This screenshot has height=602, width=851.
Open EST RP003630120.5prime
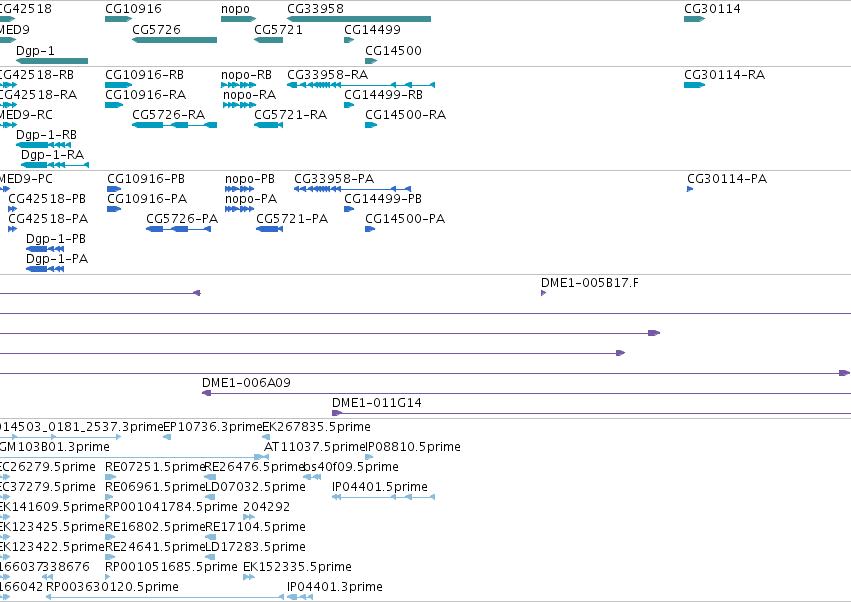pos(112,587)
